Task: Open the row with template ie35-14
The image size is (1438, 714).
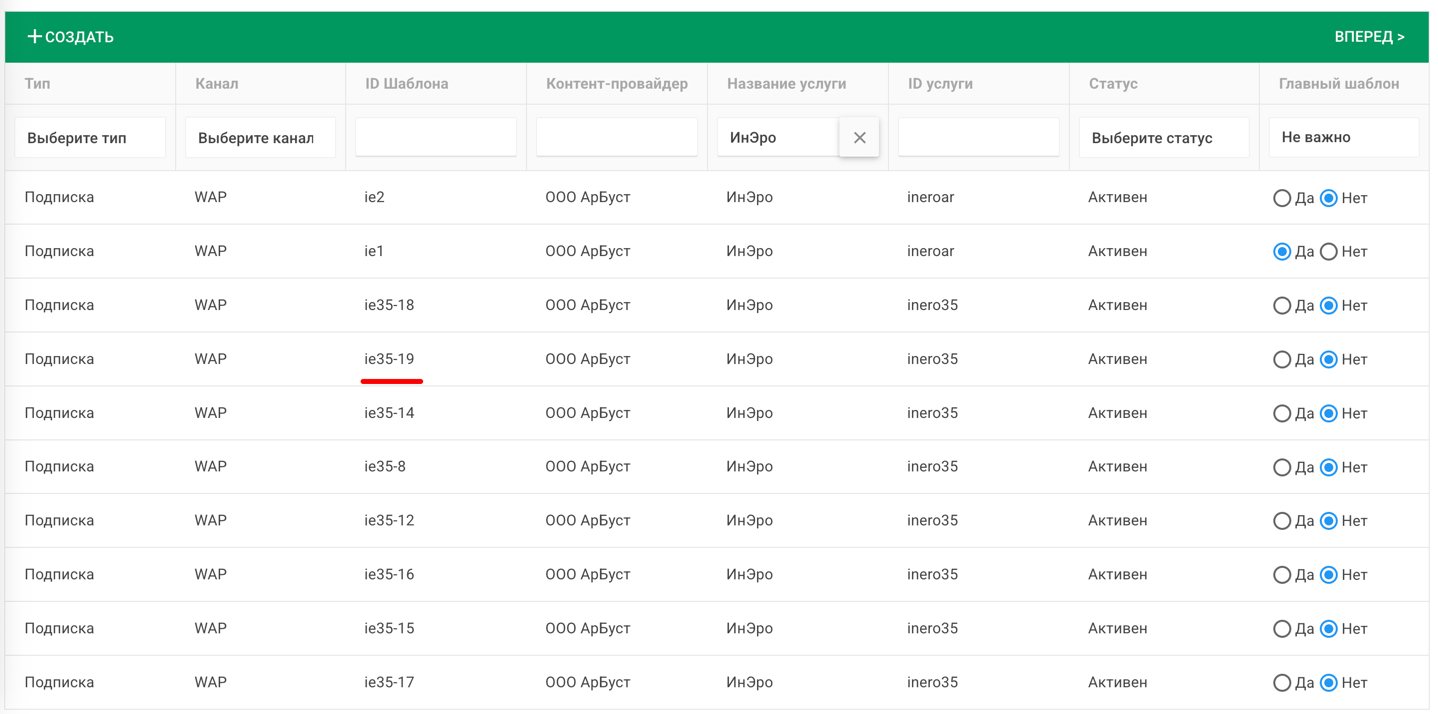Action: (x=389, y=413)
